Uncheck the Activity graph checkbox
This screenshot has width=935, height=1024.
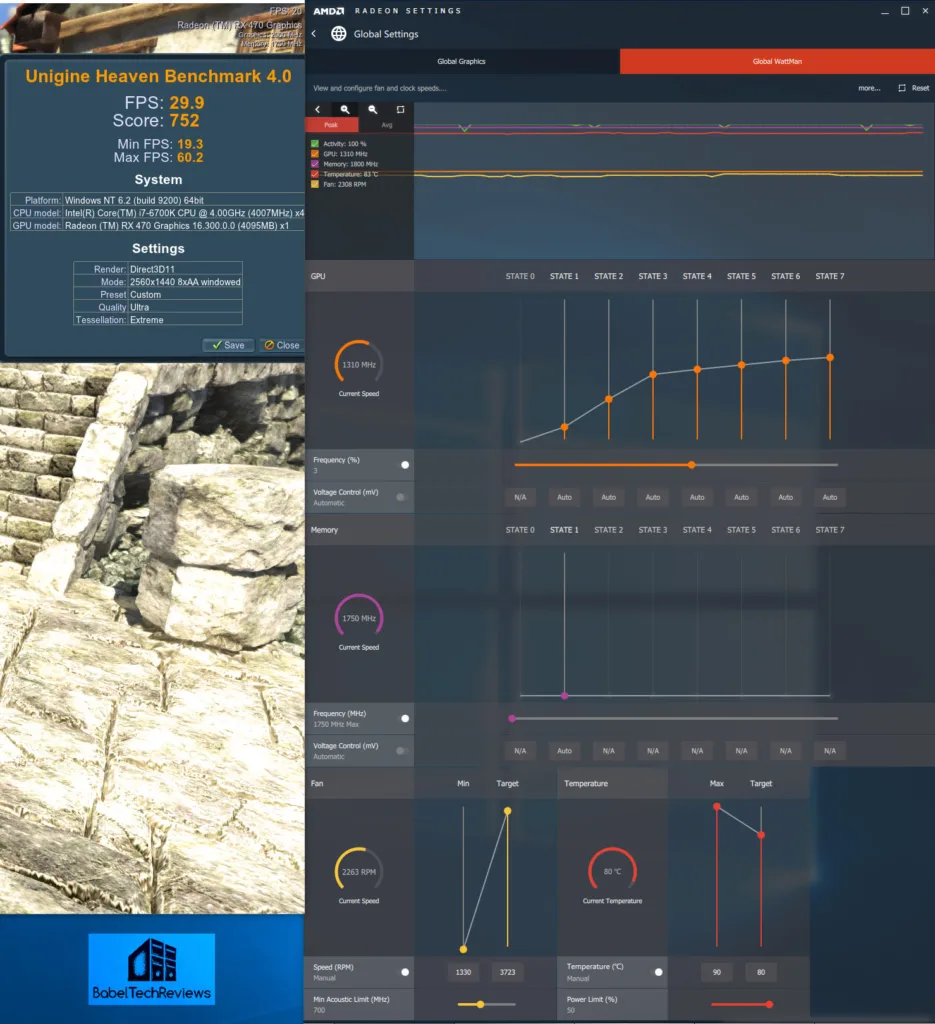point(315,144)
